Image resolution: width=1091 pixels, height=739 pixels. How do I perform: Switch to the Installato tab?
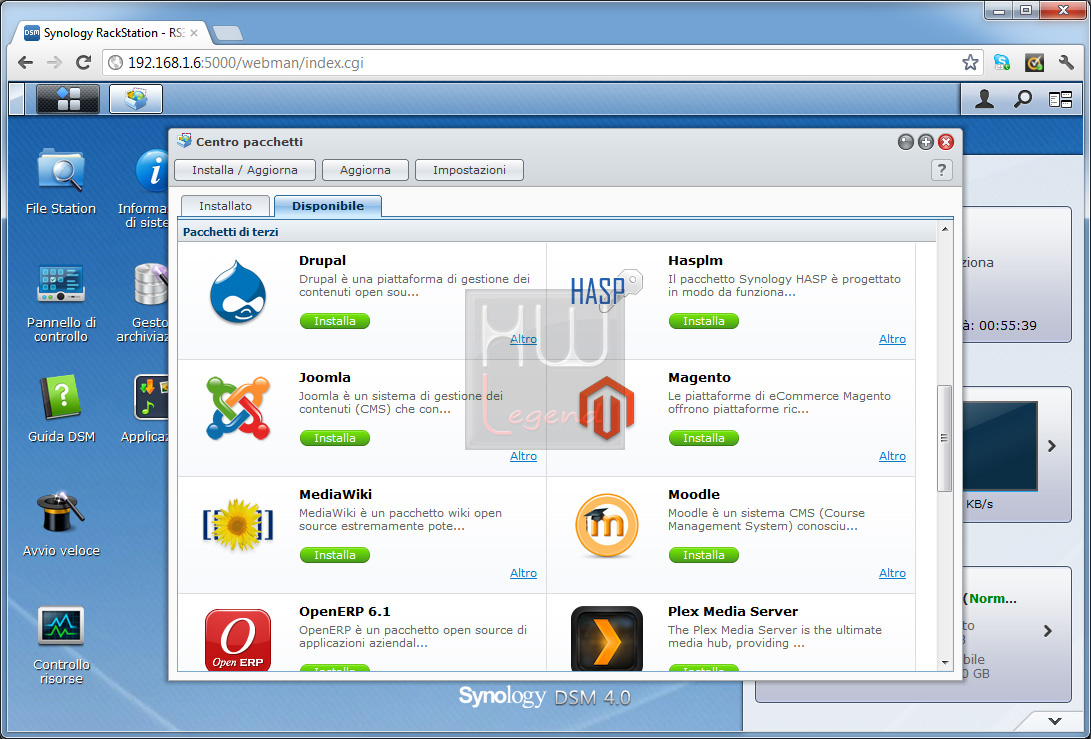pos(225,206)
